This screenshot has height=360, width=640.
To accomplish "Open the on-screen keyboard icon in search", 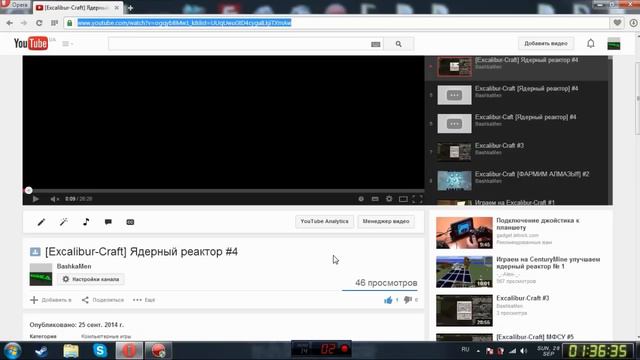I will pyautogui.click(x=376, y=44).
